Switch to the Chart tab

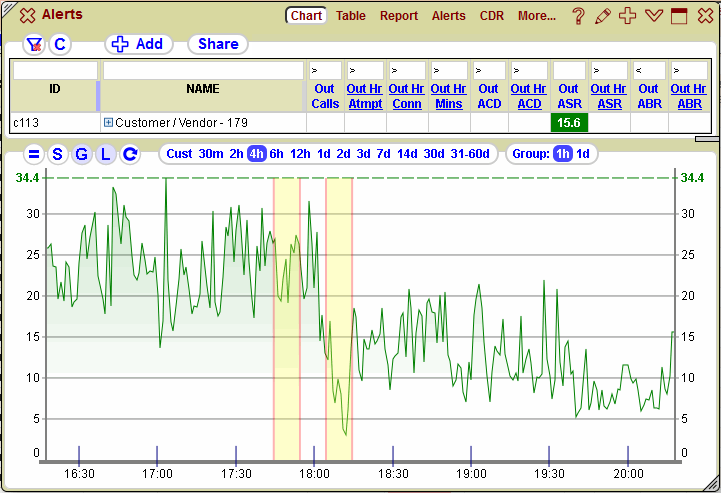pyautogui.click(x=306, y=16)
